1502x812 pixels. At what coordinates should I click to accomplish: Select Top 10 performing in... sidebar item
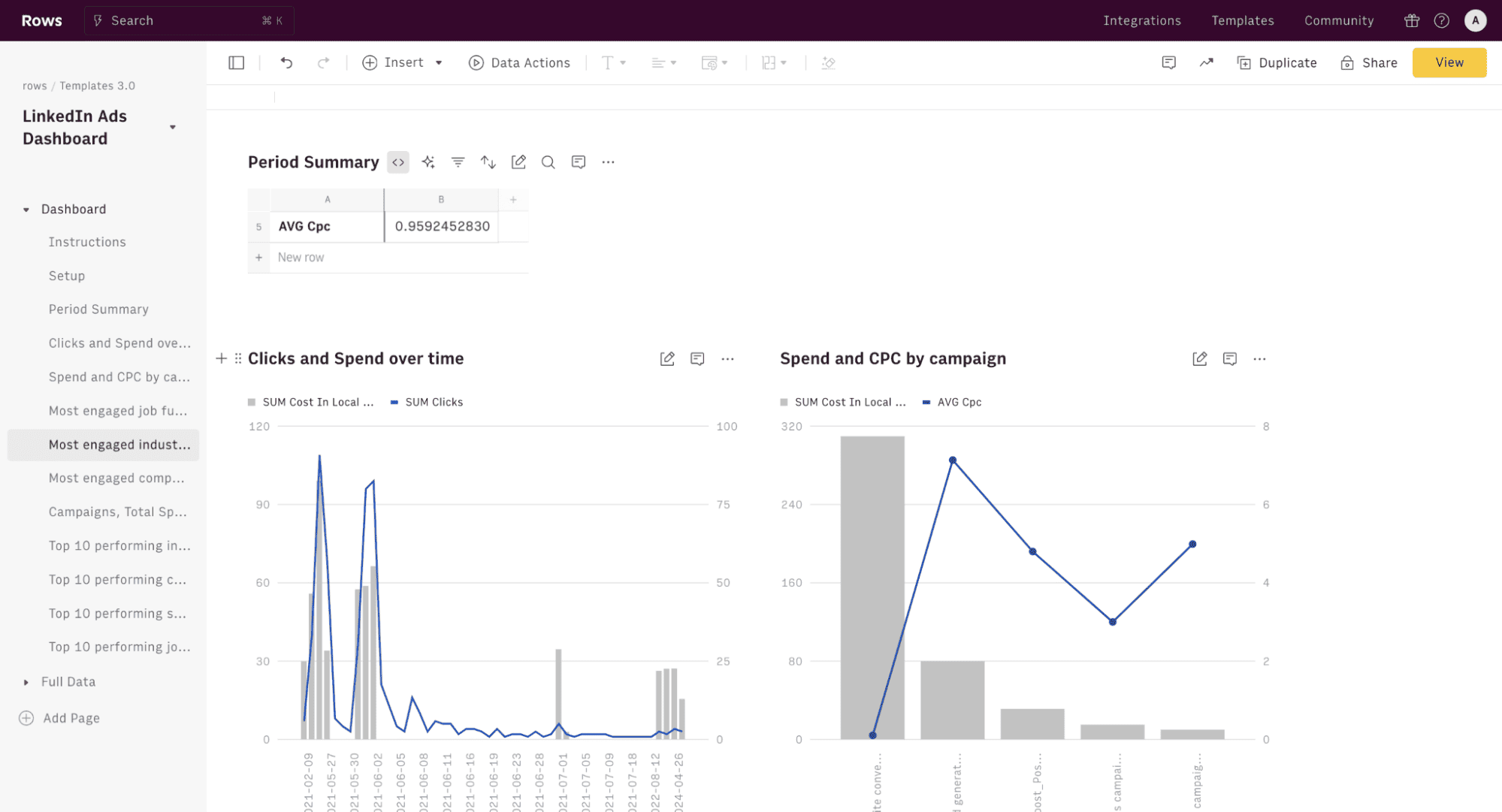[x=119, y=546]
